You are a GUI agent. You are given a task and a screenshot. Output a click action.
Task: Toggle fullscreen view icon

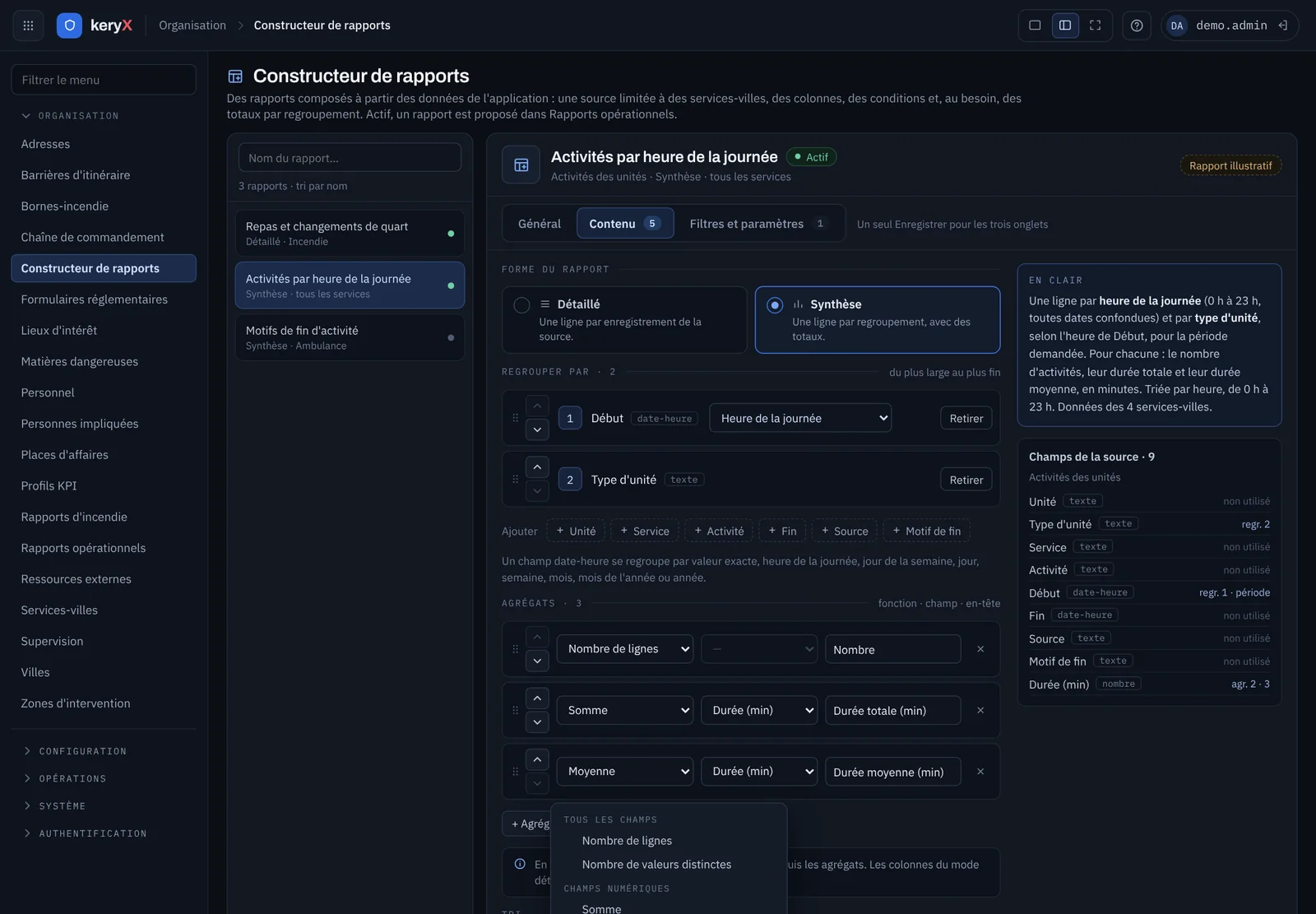pyautogui.click(x=1095, y=26)
